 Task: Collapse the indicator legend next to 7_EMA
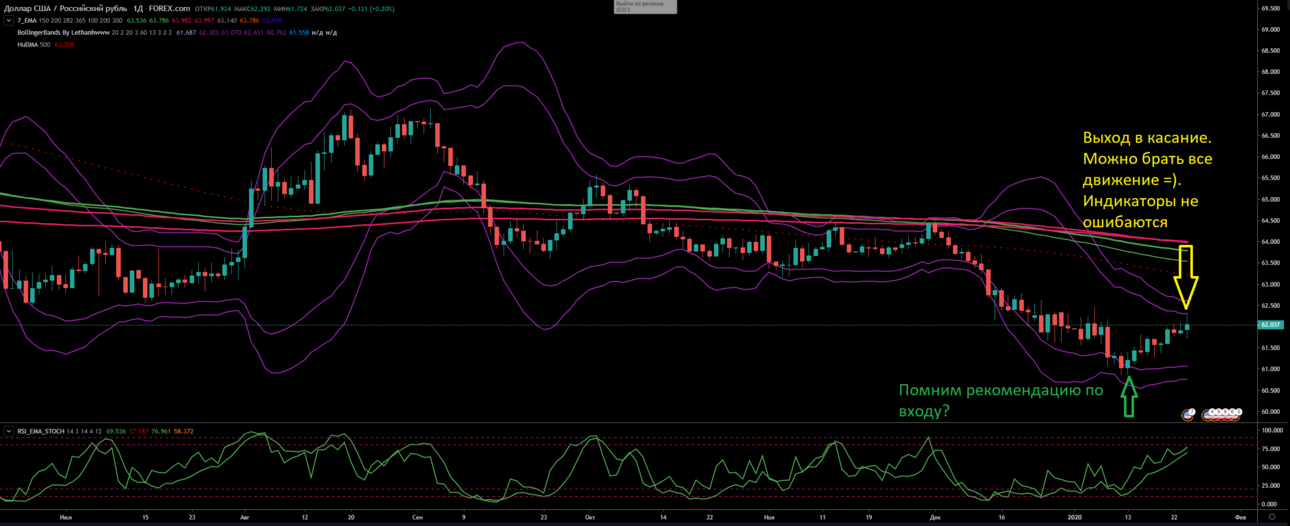click(9, 20)
